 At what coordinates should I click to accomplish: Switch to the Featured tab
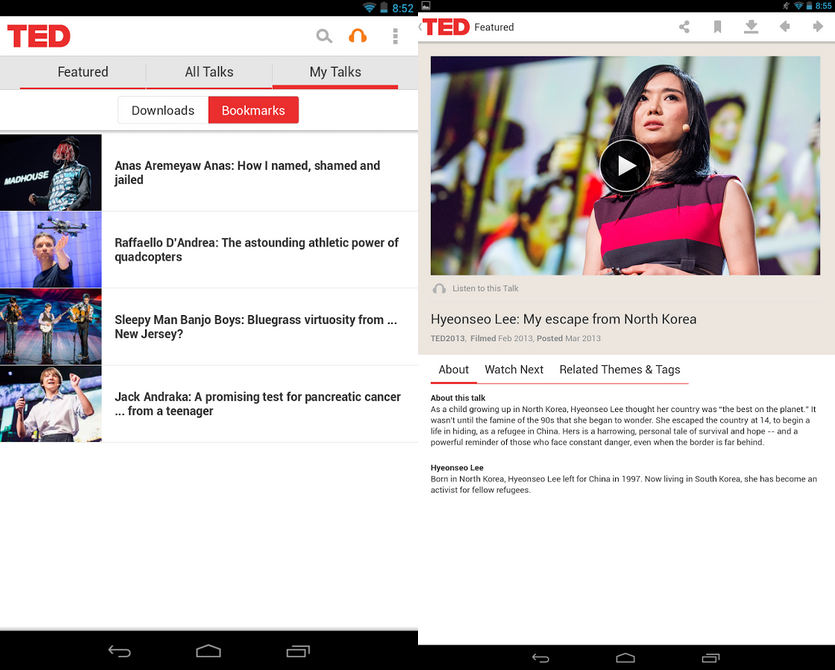(x=83, y=72)
